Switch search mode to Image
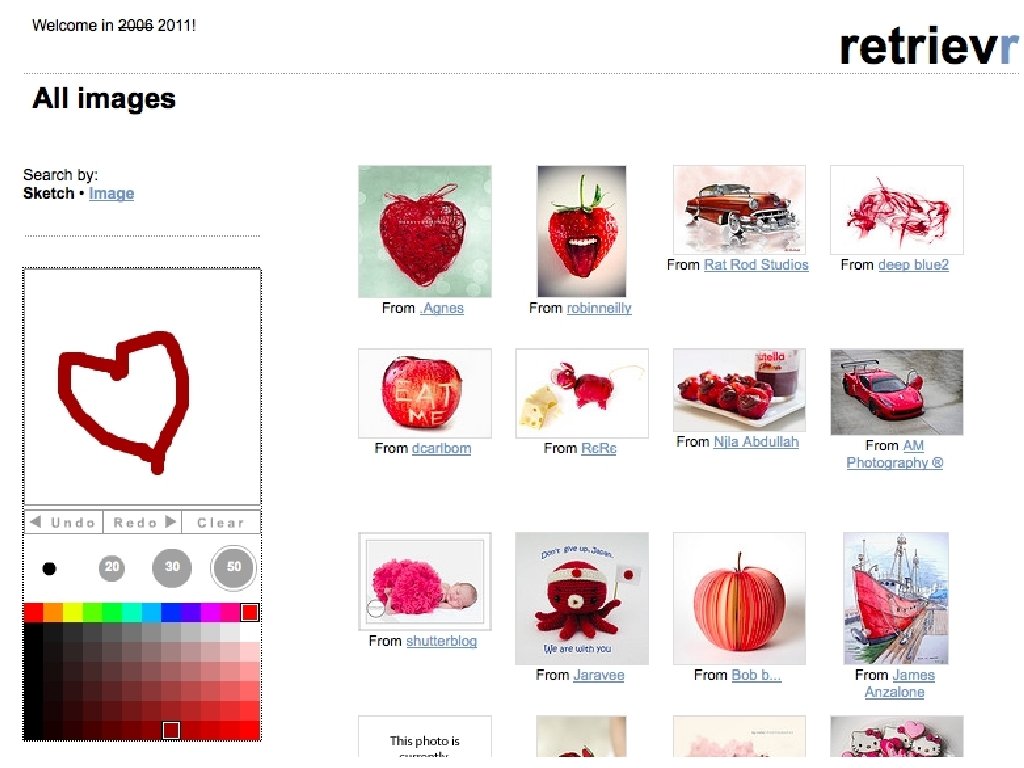This screenshot has height=768, width=1024. [x=111, y=193]
